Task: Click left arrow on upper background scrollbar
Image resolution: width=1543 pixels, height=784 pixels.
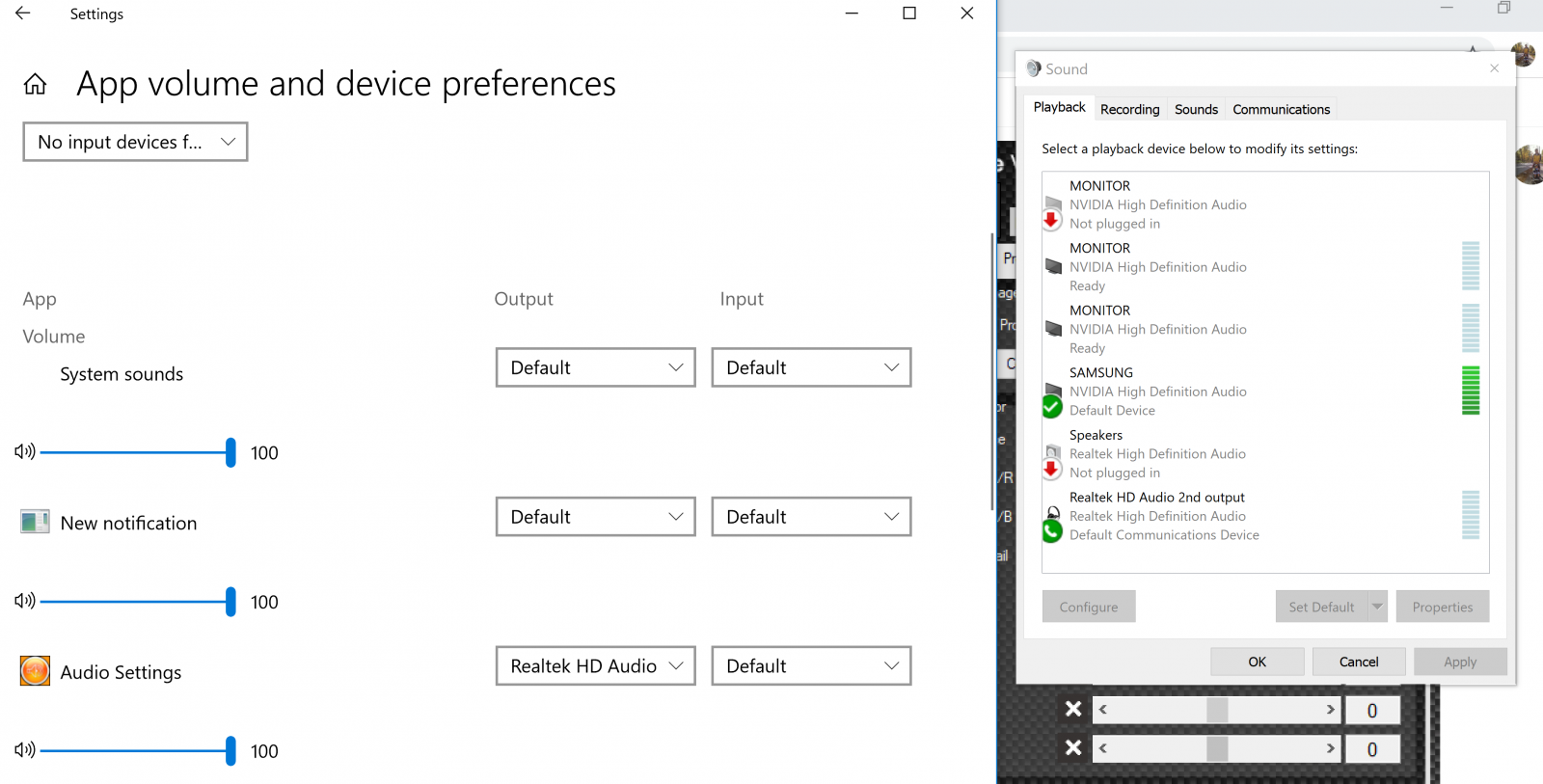Action: tap(1103, 710)
